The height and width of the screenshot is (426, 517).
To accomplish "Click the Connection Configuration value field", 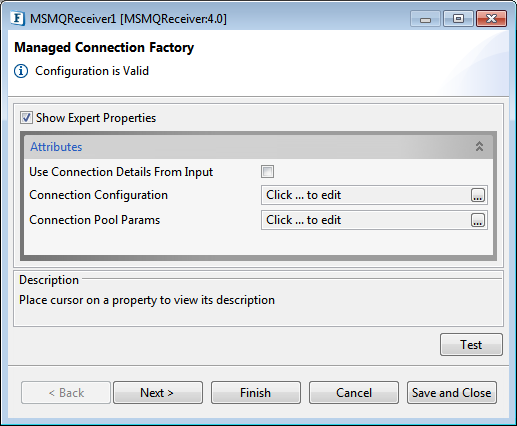I will (366, 195).
